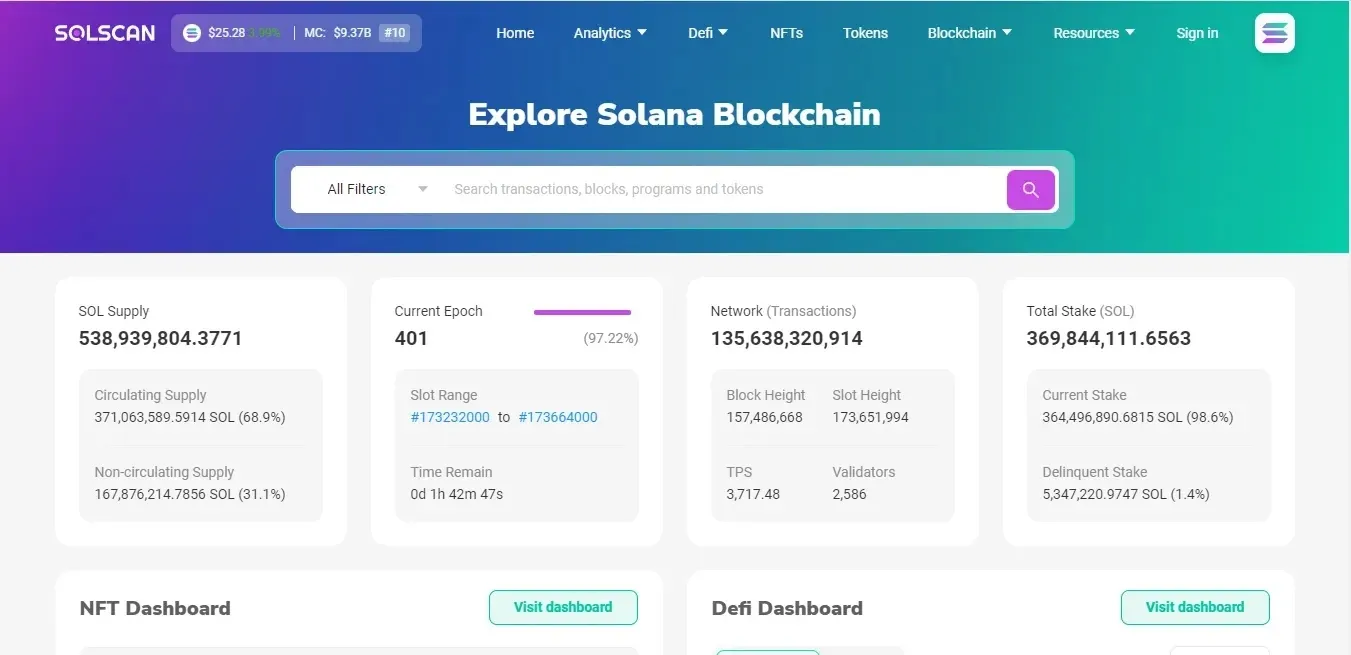Click the Current Epoch progress bar
Image resolution: width=1351 pixels, height=655 pixels.
[582, 312]
